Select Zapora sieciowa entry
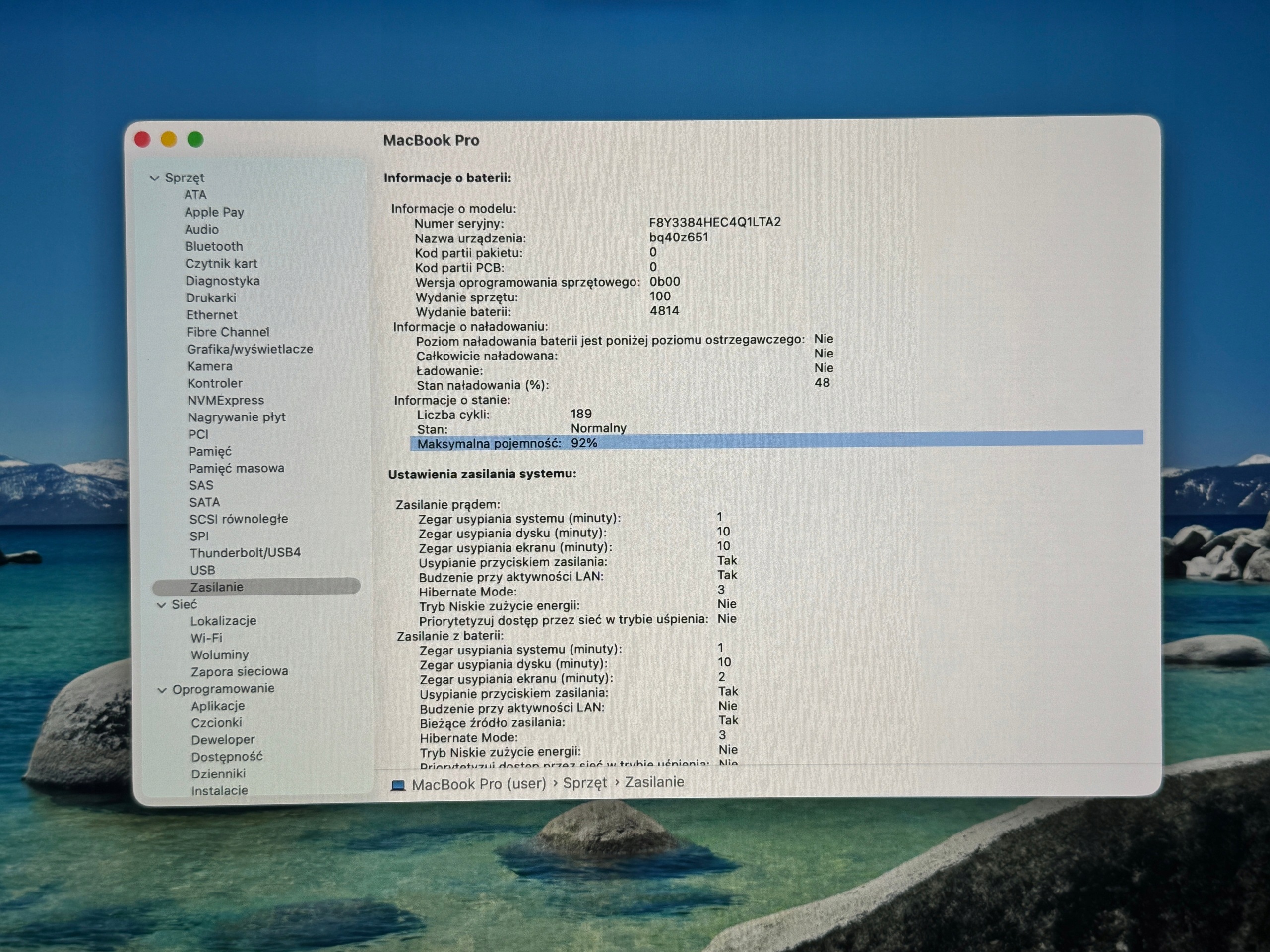Image resolution: width=1270 pixels, height=952 pixels. point(239,672)
